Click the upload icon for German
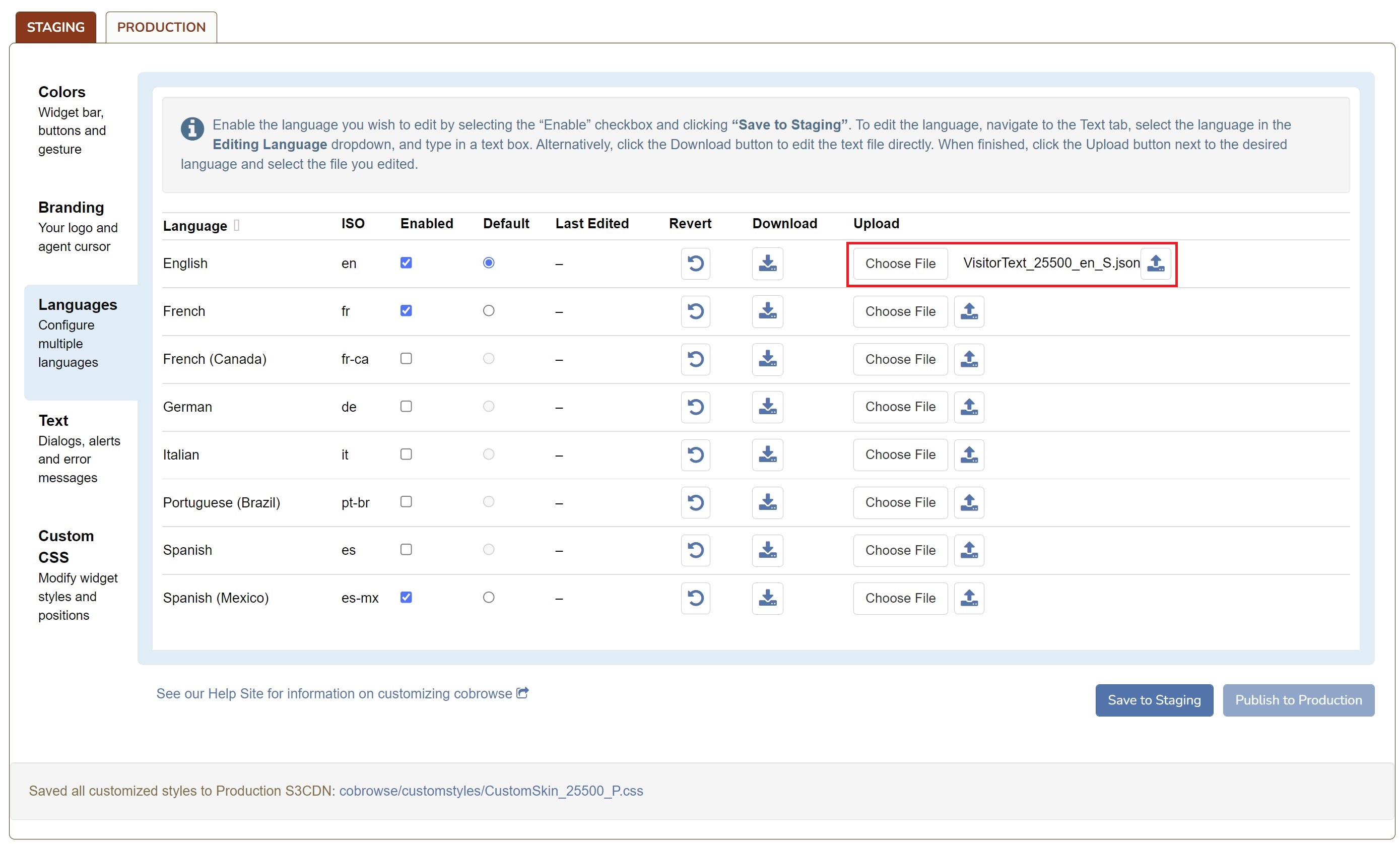The width and height of the screenshot is (1400, 844). click(x=969, y=407)
